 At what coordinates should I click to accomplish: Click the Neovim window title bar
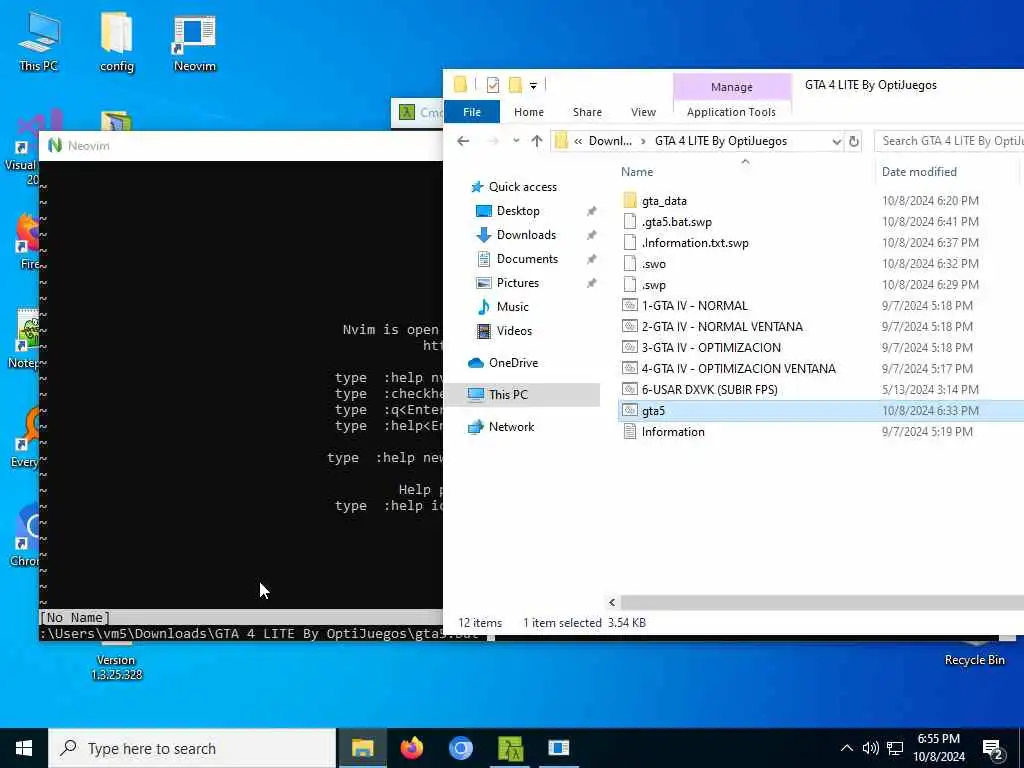point(241,146)
